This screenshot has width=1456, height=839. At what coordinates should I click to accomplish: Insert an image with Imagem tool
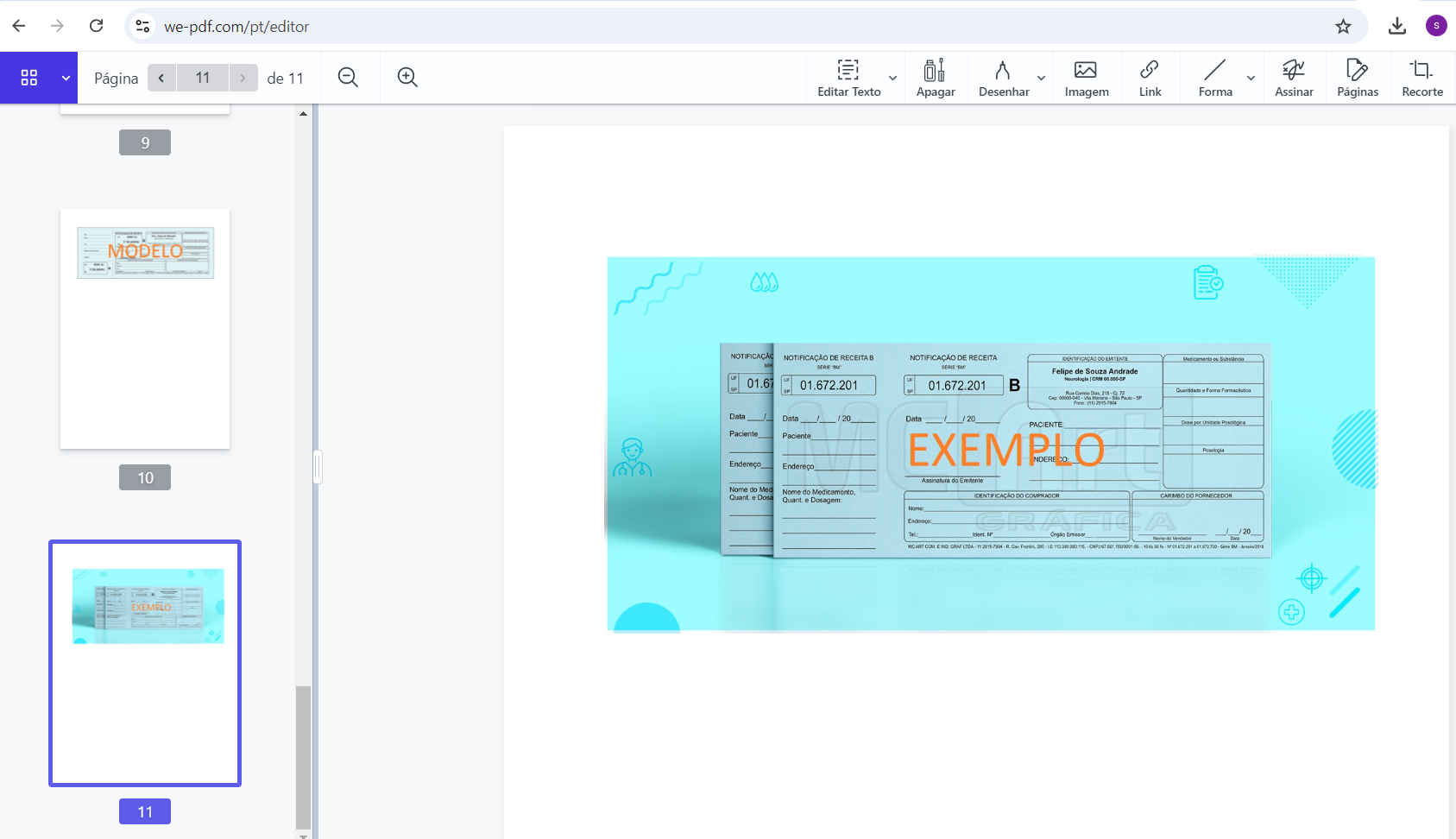coord(1086,78)
